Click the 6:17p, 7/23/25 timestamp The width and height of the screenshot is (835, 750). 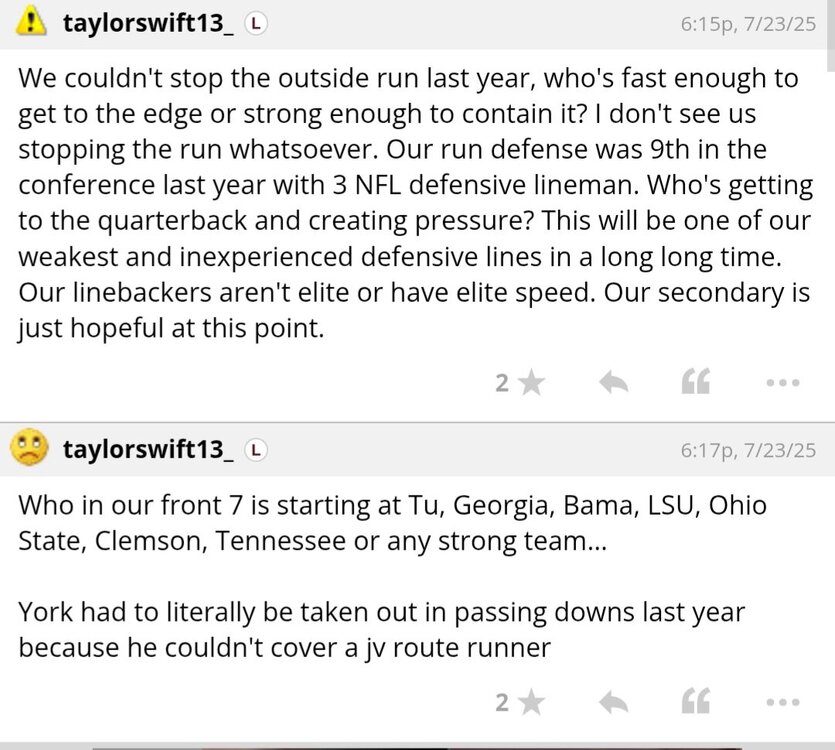pyautogui.click(x=748, y=451)
